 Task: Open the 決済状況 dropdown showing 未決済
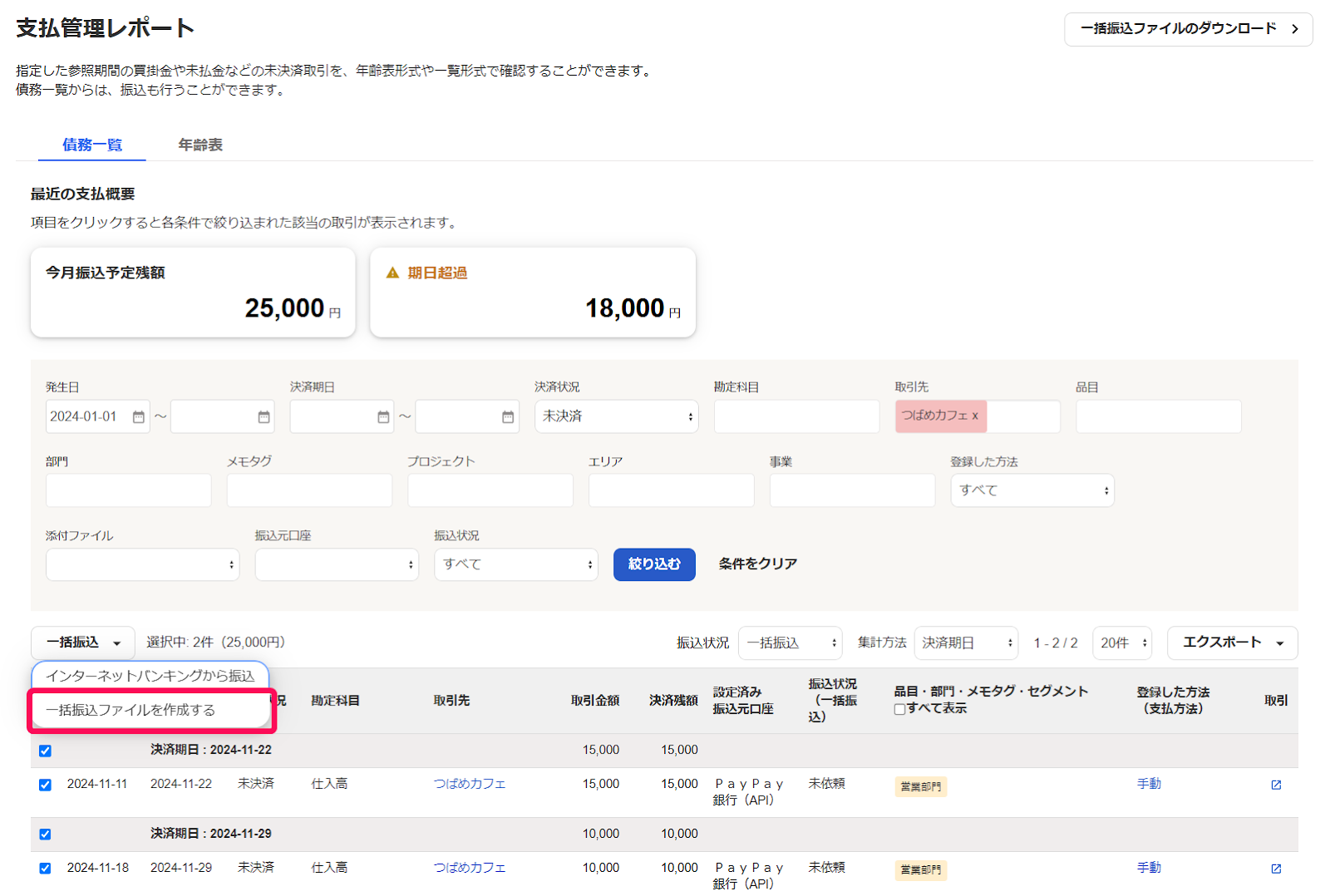click(616, 416)
